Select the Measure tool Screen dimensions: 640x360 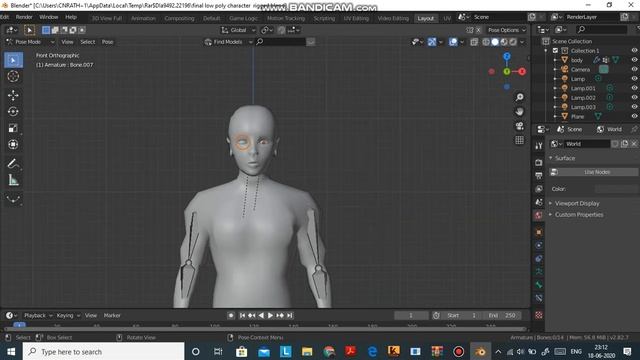[13, 180]
